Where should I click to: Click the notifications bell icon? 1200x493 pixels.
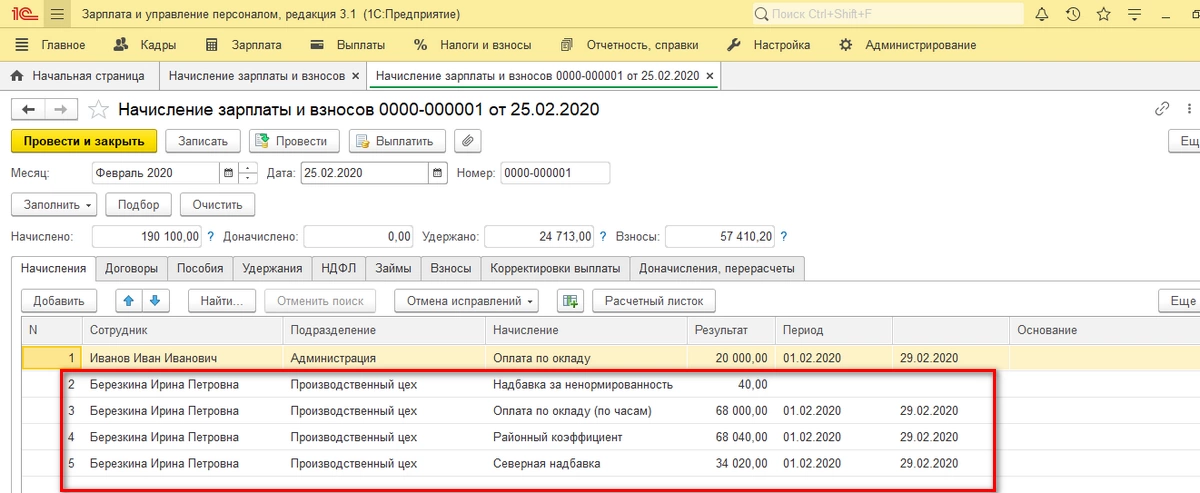pyautogui.click(x=1041, y=15)
